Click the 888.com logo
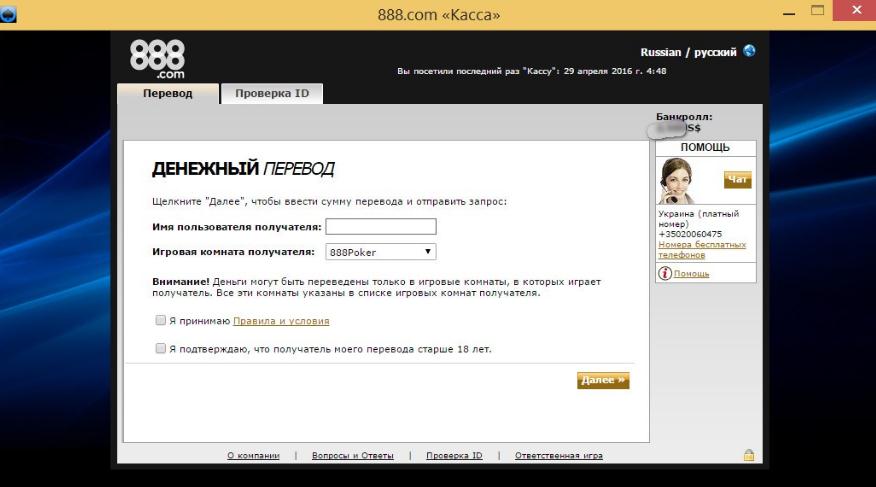Image resolution: width=876 pixels, height=487 pixels. (157, 59)
